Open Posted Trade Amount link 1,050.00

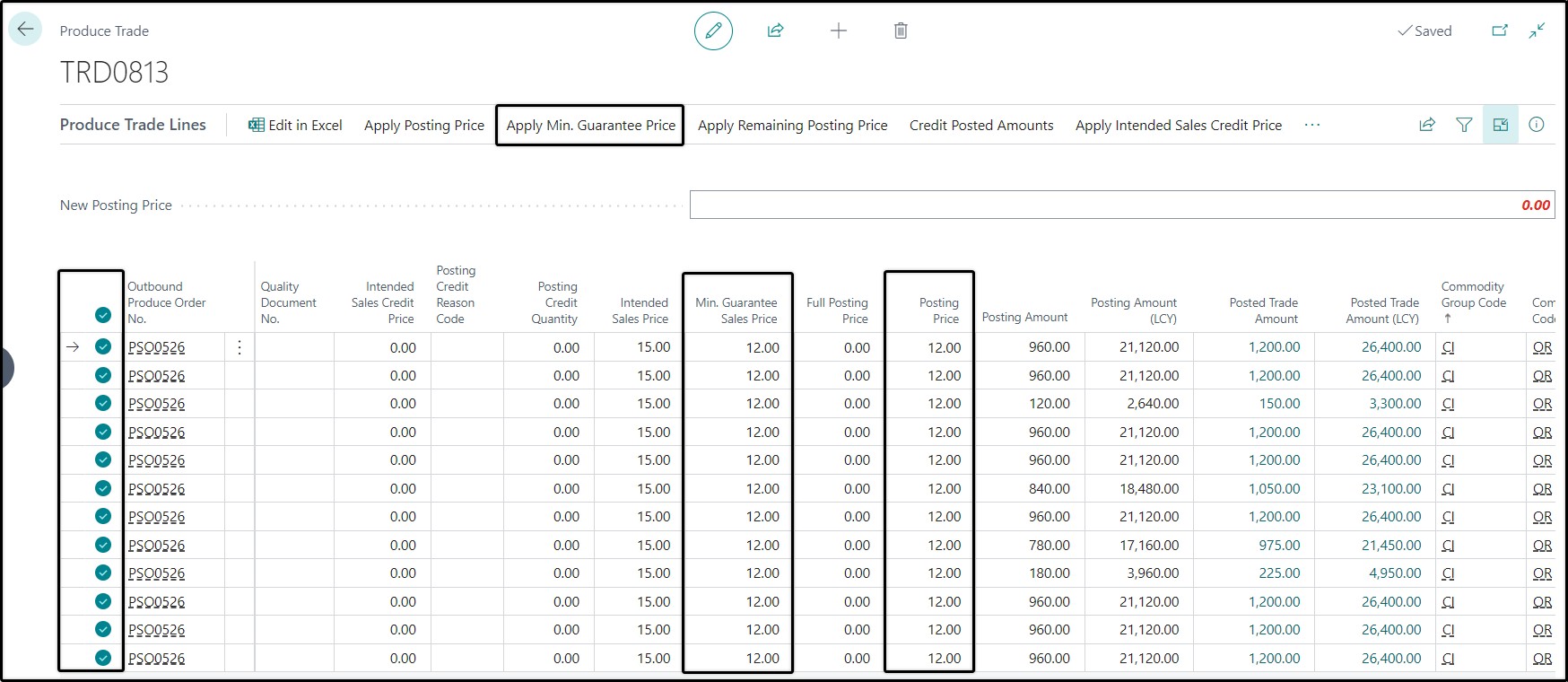[1275, 489]
